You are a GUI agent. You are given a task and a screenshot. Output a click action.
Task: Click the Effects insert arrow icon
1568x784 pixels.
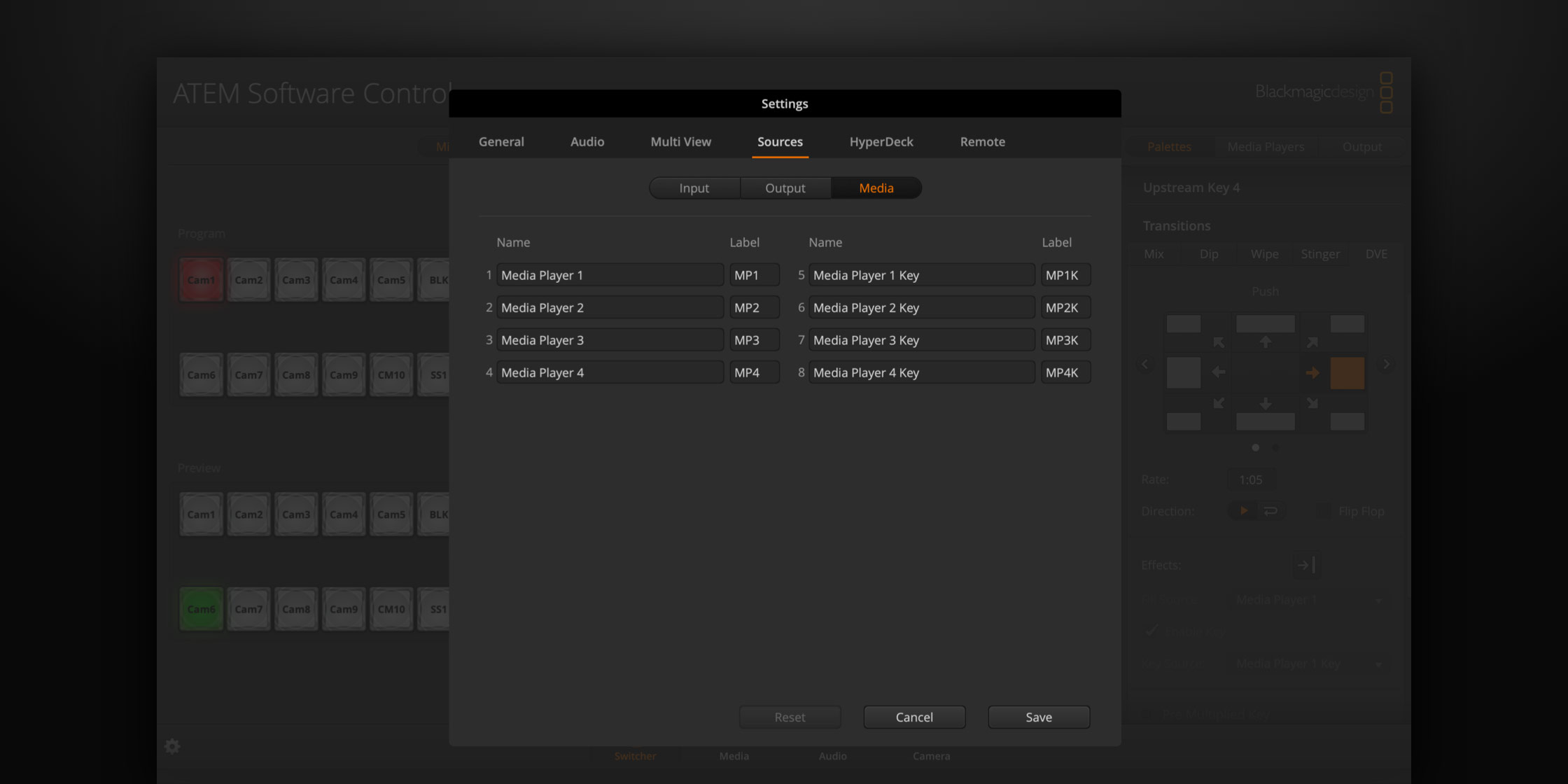1305,565
